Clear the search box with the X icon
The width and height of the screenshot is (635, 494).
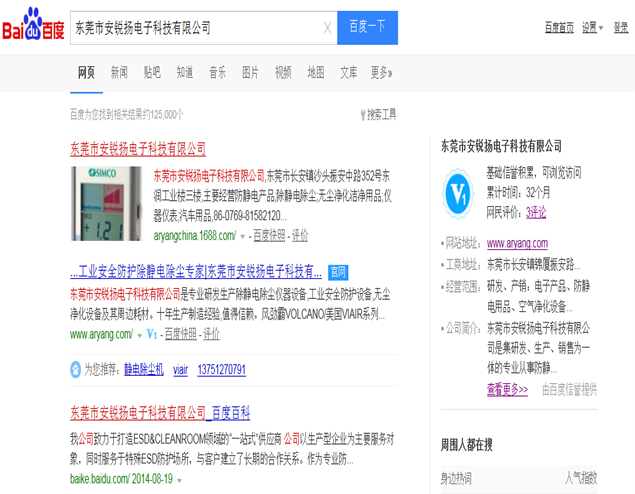click(327, 28)
